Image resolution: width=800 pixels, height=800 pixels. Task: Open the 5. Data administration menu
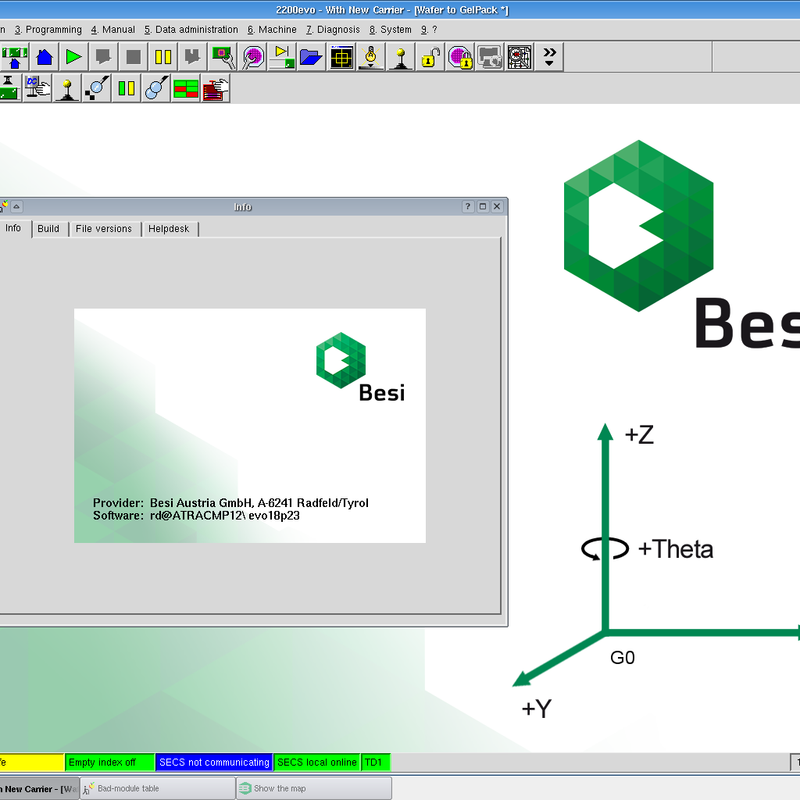[191, 30]
